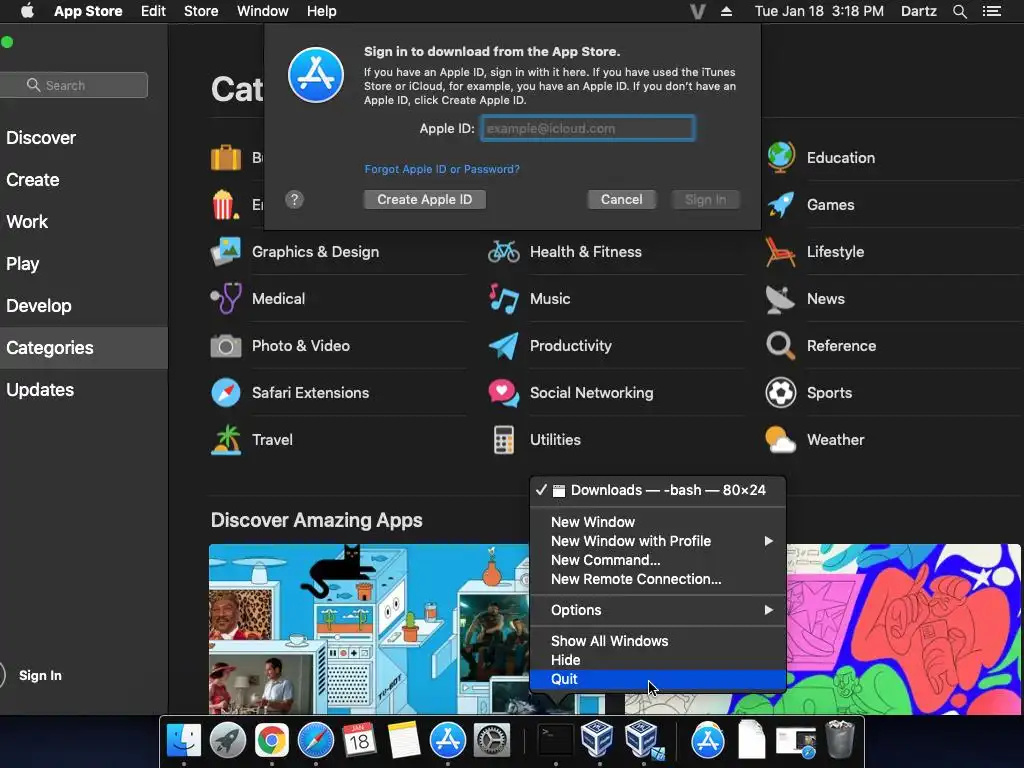Open Safari from the Dock
The image size is (1024, 768).
(x=315, y=740)
